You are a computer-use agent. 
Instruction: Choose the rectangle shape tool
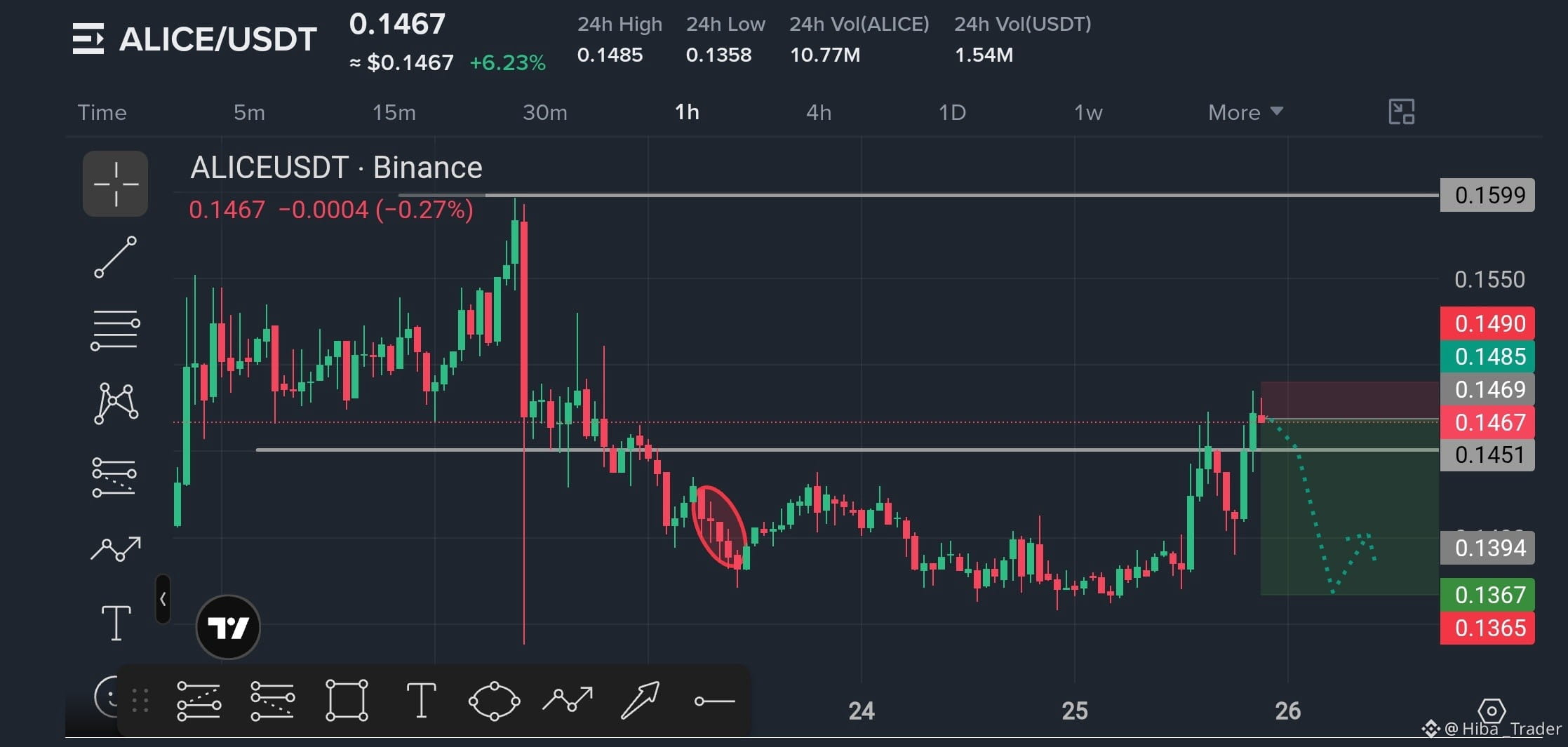point(347,700)
